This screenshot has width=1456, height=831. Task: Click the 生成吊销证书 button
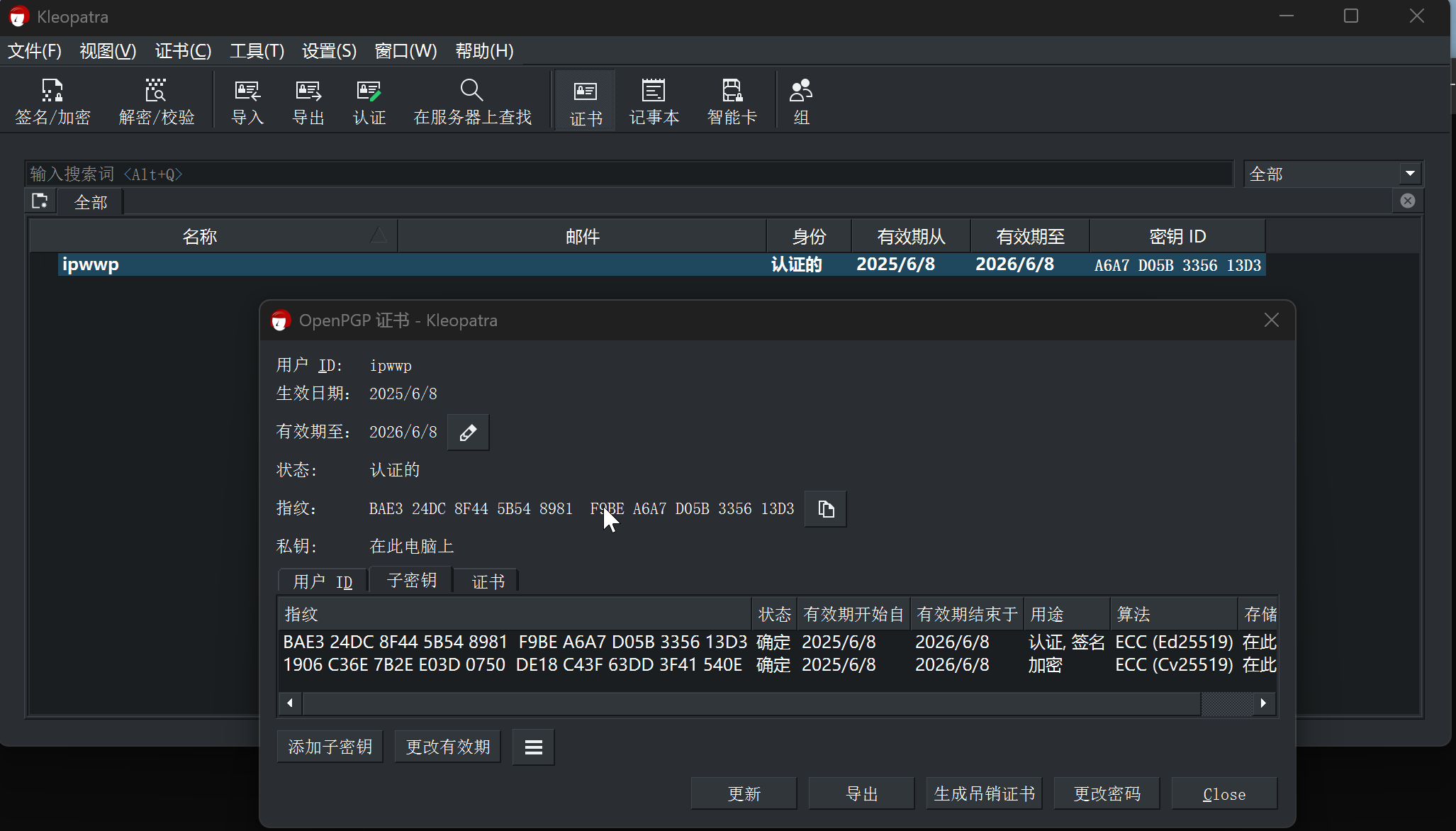pyautogui.click(x=984, y=794)
